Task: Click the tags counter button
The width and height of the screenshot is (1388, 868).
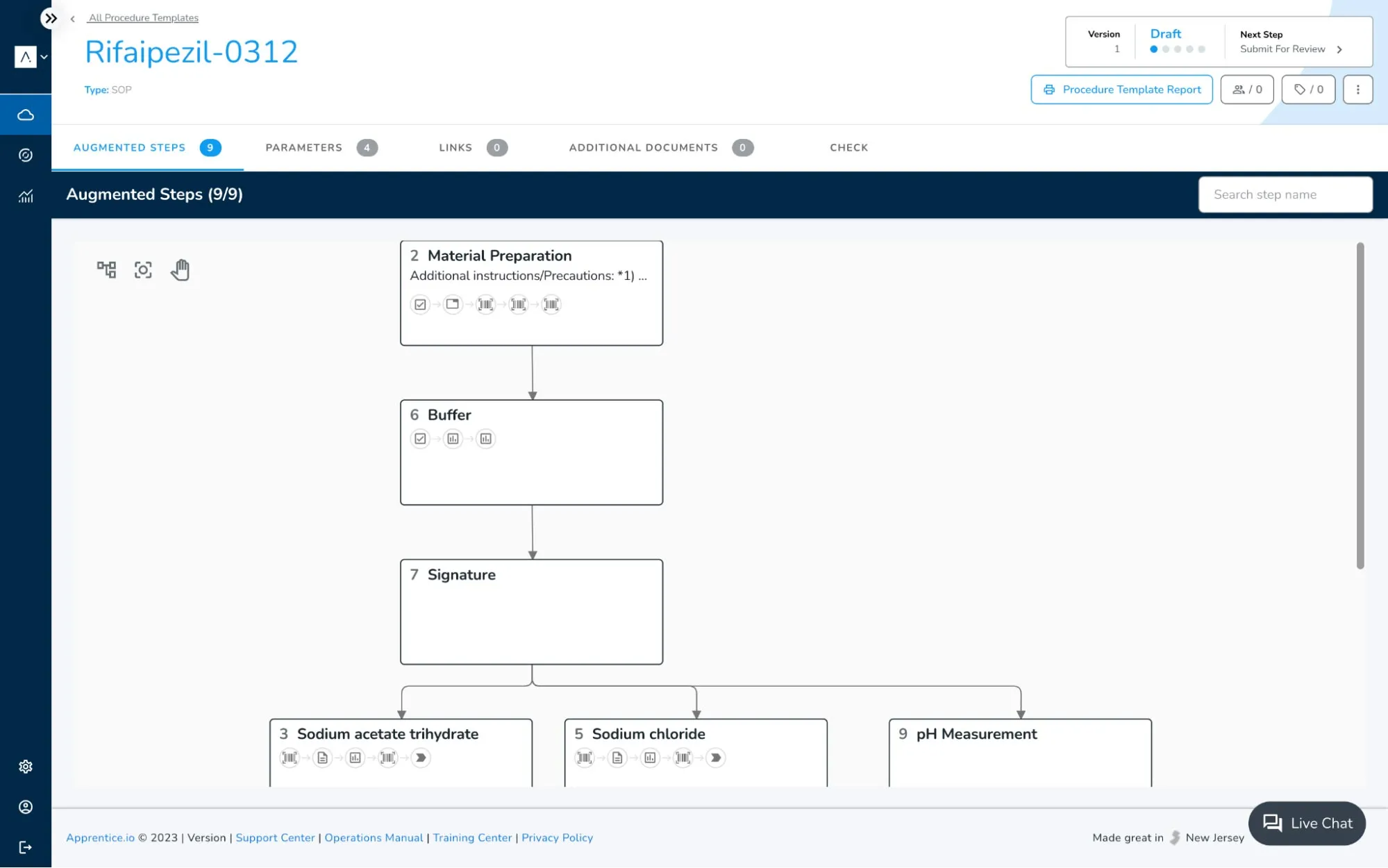Action: click(1308, 90)
